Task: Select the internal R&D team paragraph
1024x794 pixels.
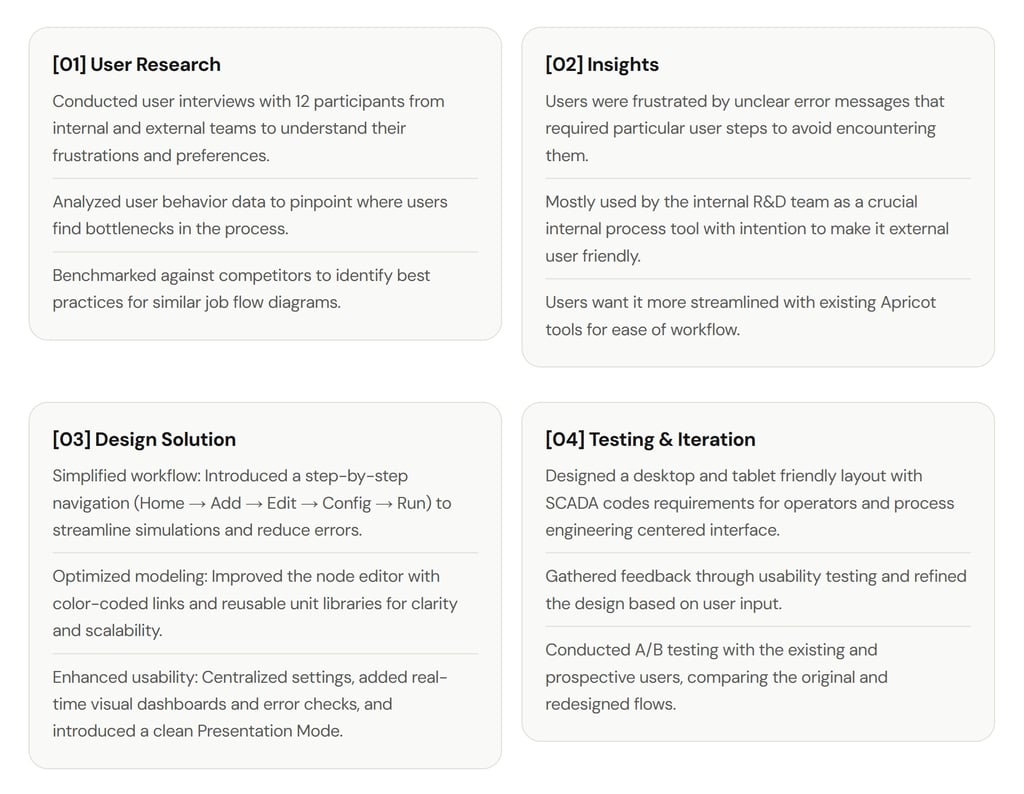Action: (x=747, y=229)
